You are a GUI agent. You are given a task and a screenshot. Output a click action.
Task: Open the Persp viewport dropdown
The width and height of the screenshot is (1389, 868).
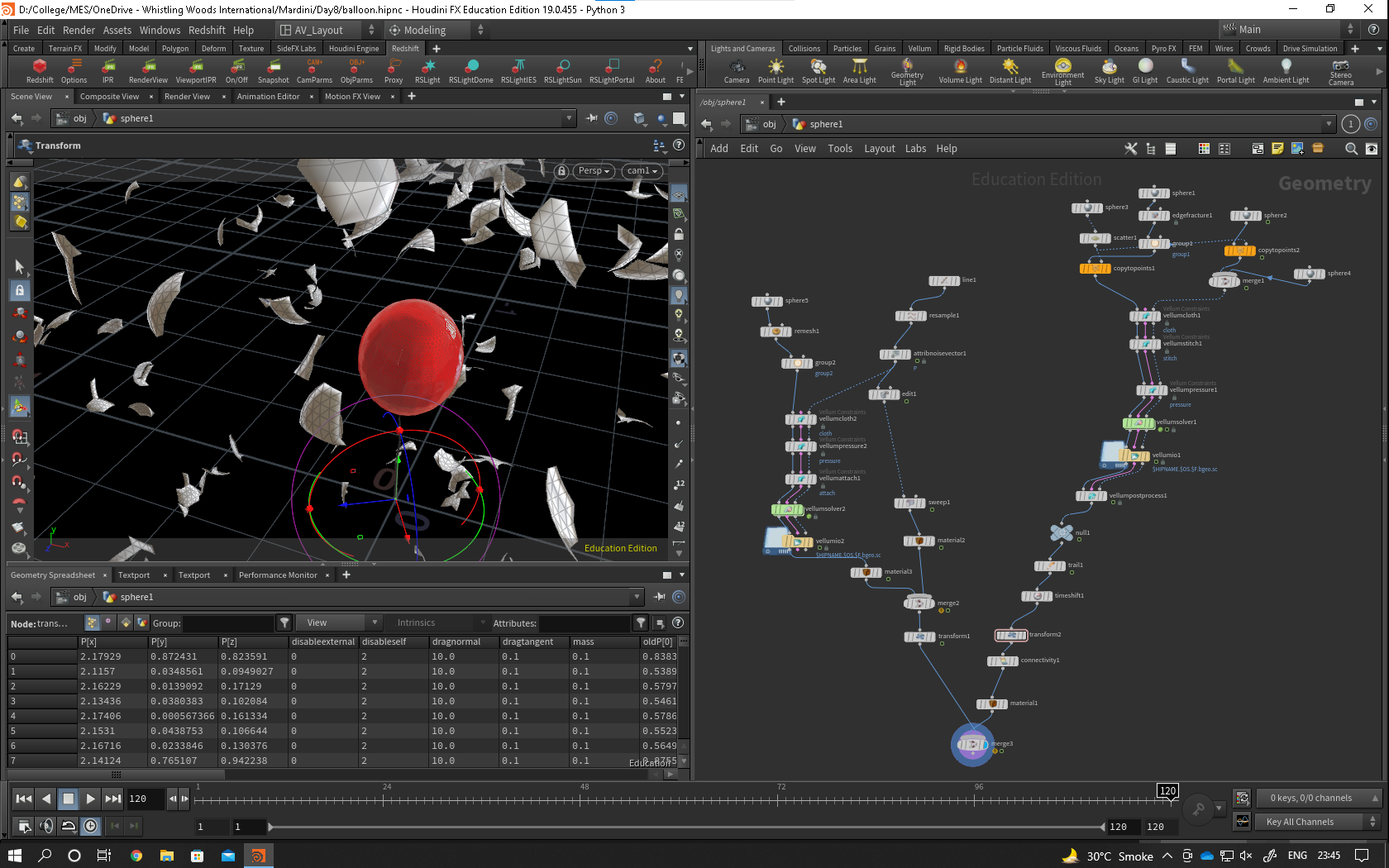[594, 171]
